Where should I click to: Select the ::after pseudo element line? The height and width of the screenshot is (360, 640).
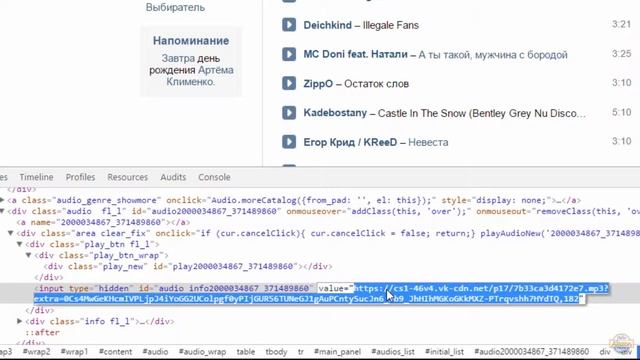click(42, 332)
